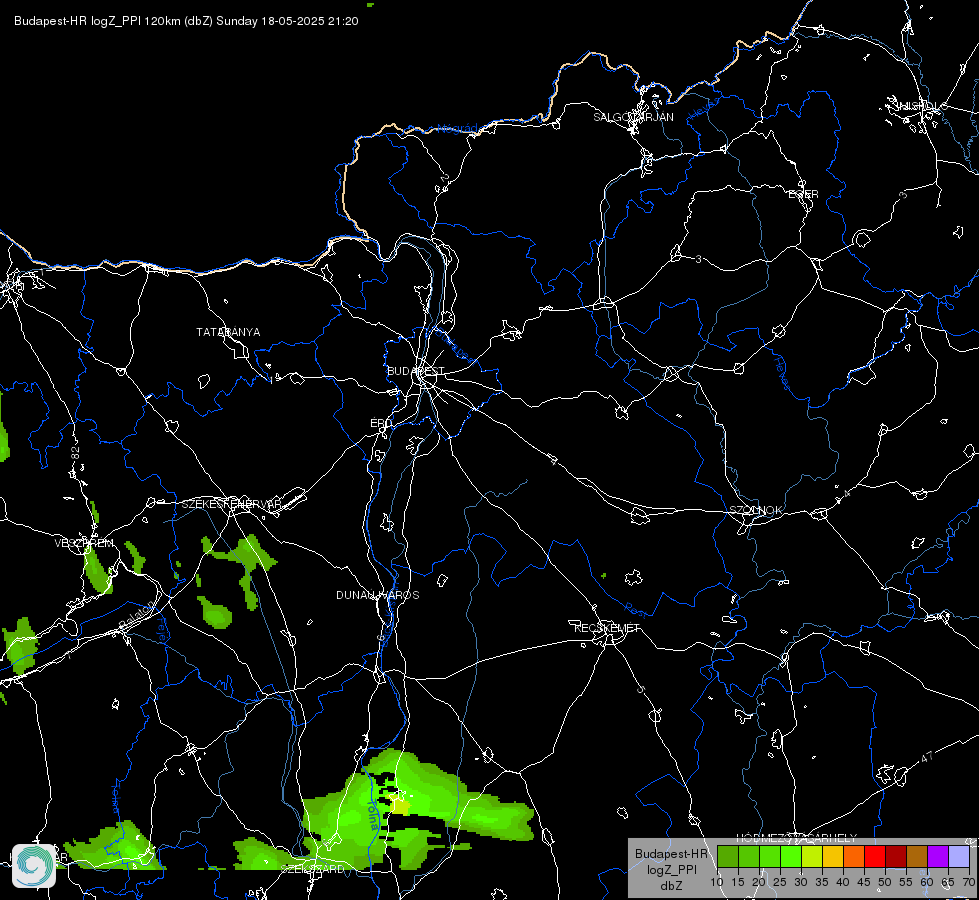Click the EGER city label
Screen dimensions: 979x900
(804, 194)
